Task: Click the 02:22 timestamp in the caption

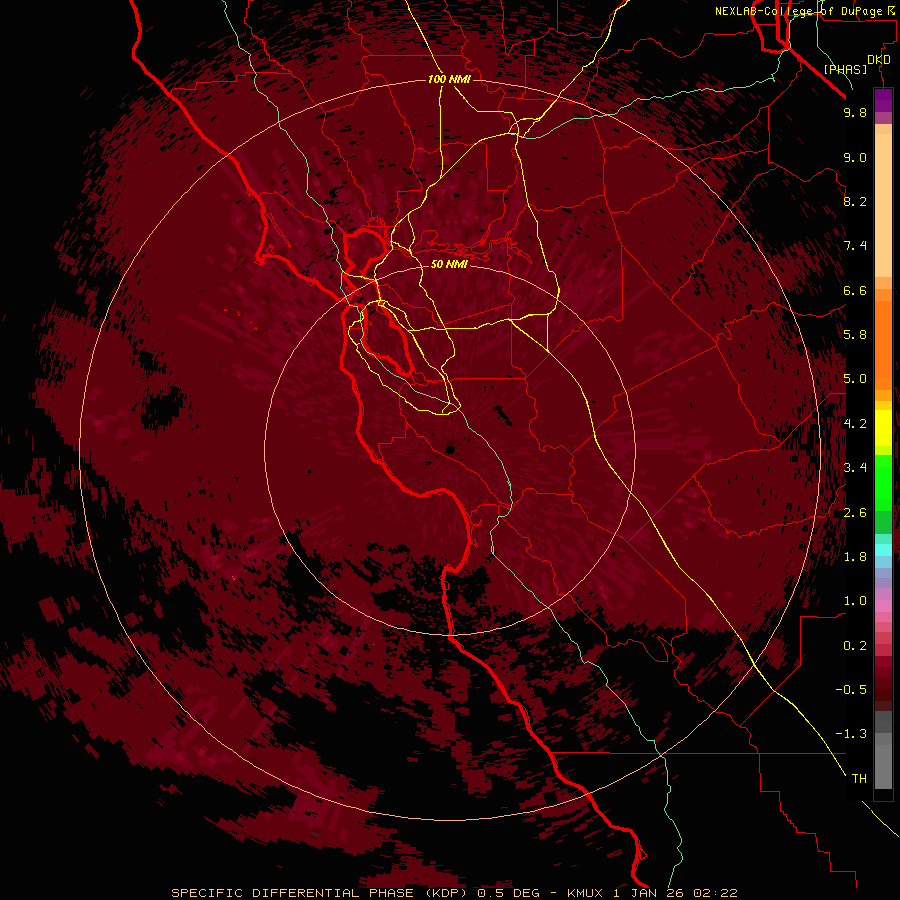Action: (715, 893)
